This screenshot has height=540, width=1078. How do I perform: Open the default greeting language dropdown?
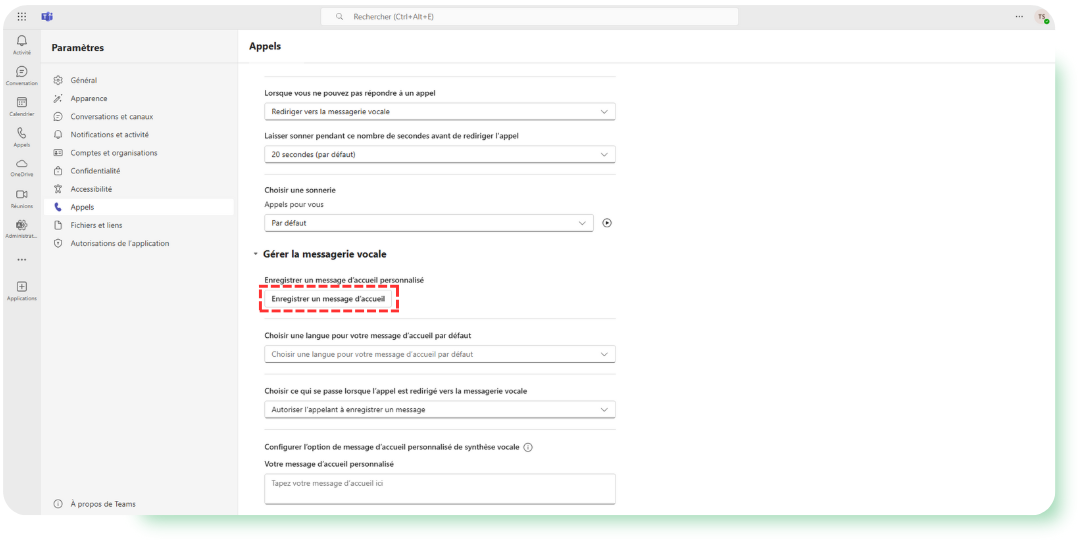pyautogui.click(x=440, y=354)
